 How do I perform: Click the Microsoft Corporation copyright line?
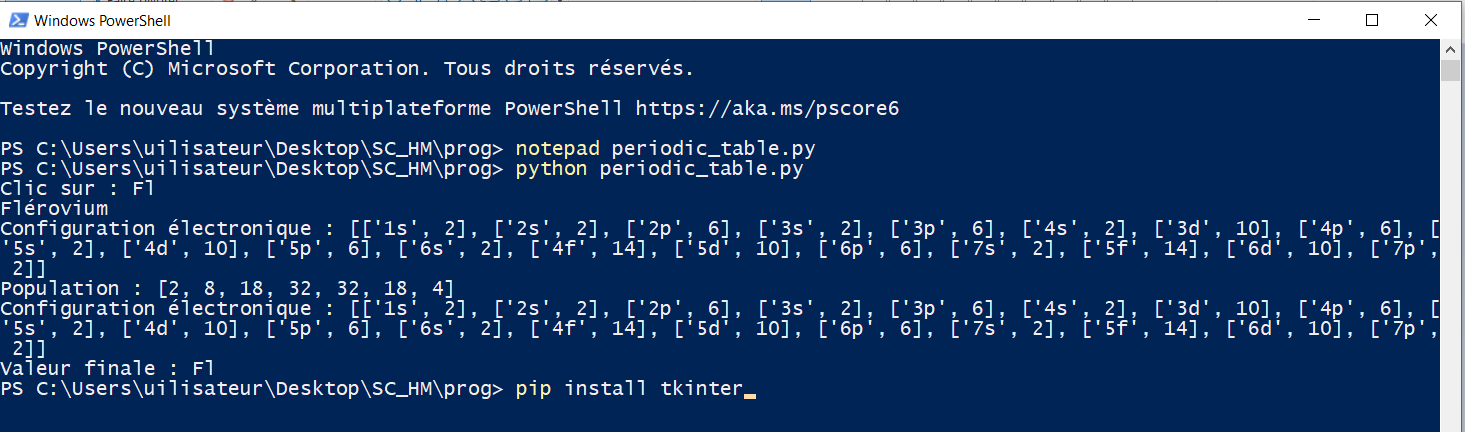(346, 68)
